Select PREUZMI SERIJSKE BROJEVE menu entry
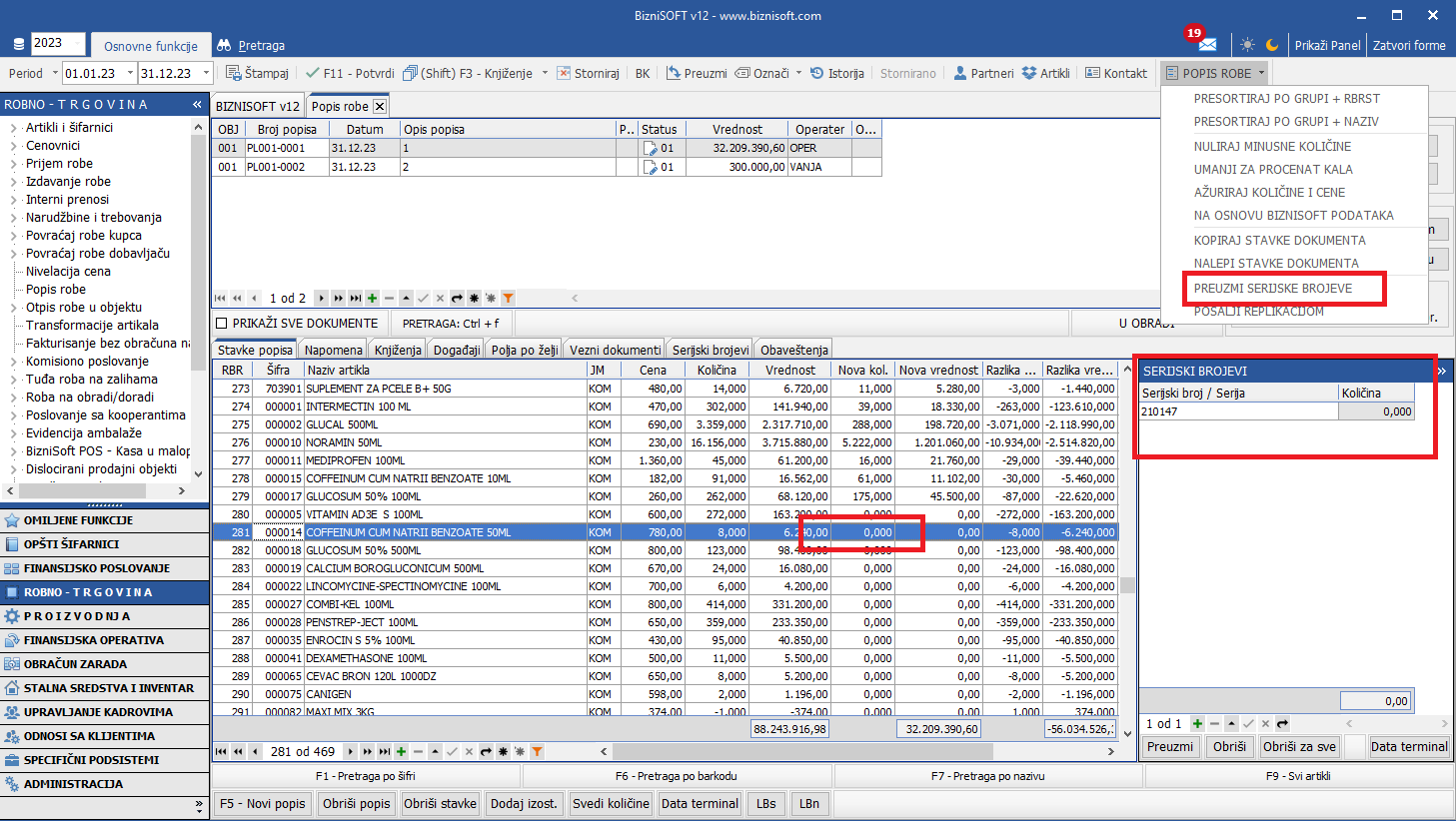Screen dimensions: 1456x821 click(1272, 289)
